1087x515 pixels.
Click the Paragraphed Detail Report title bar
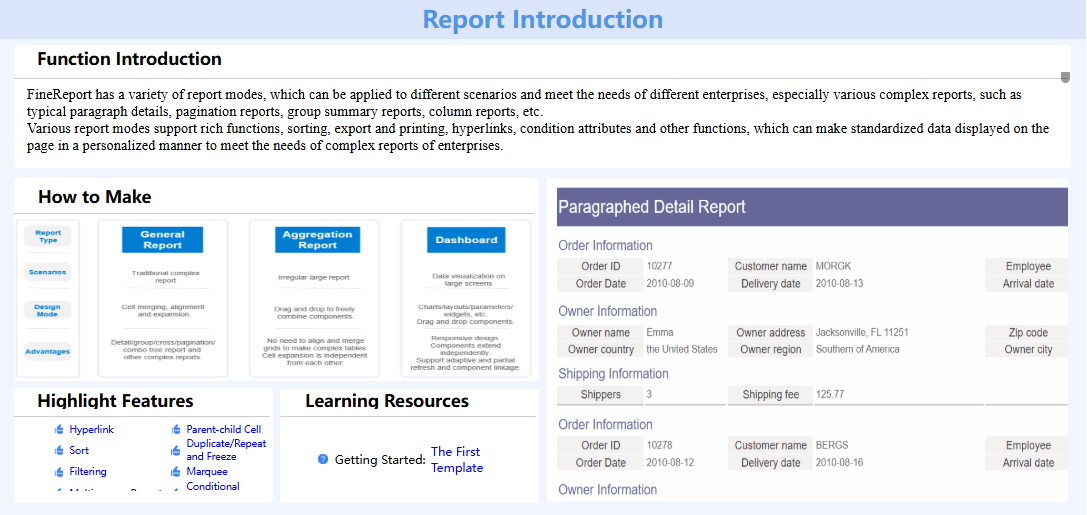[812, 207]
